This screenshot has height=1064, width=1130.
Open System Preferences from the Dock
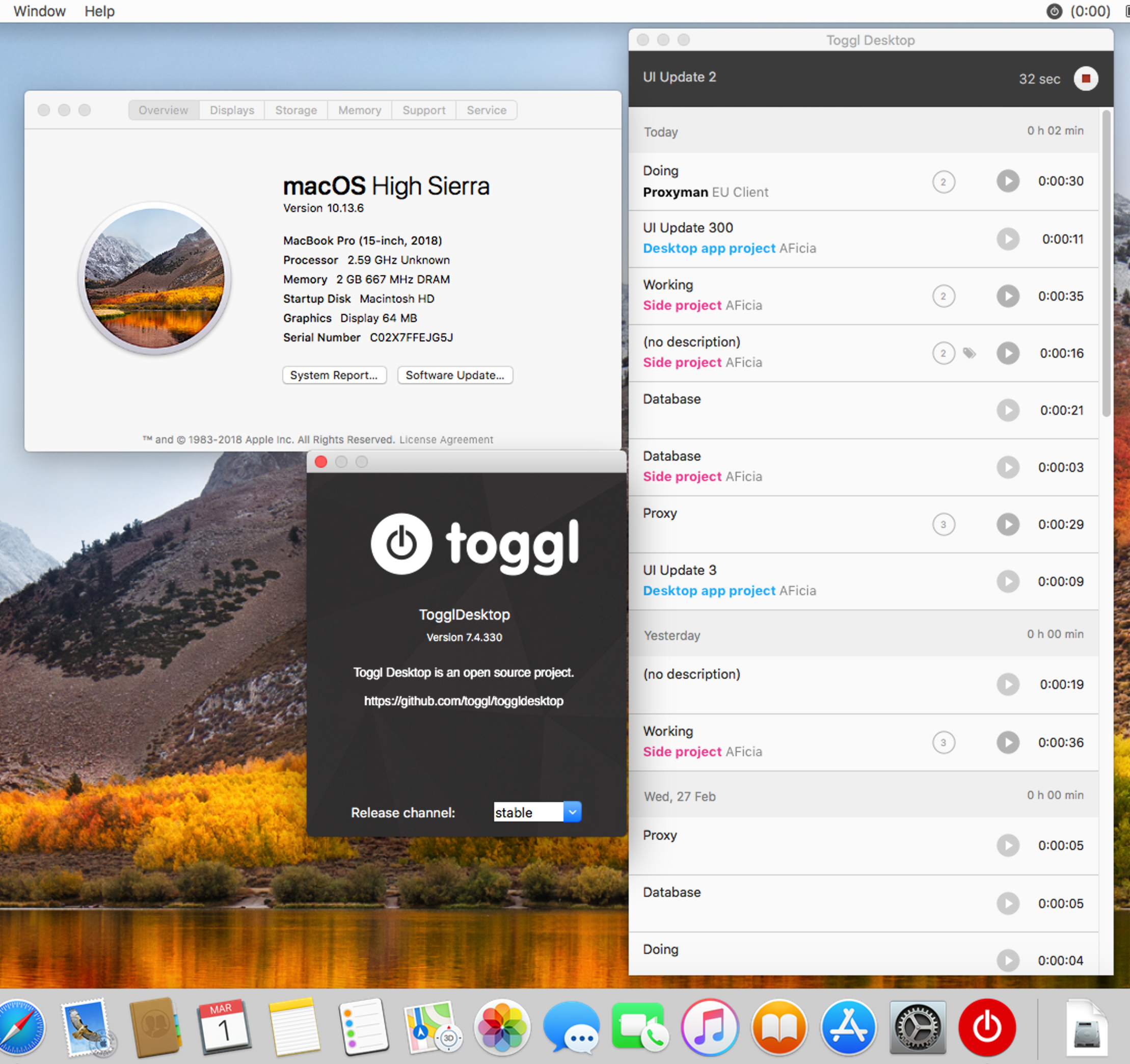(x=918, y=1028)
